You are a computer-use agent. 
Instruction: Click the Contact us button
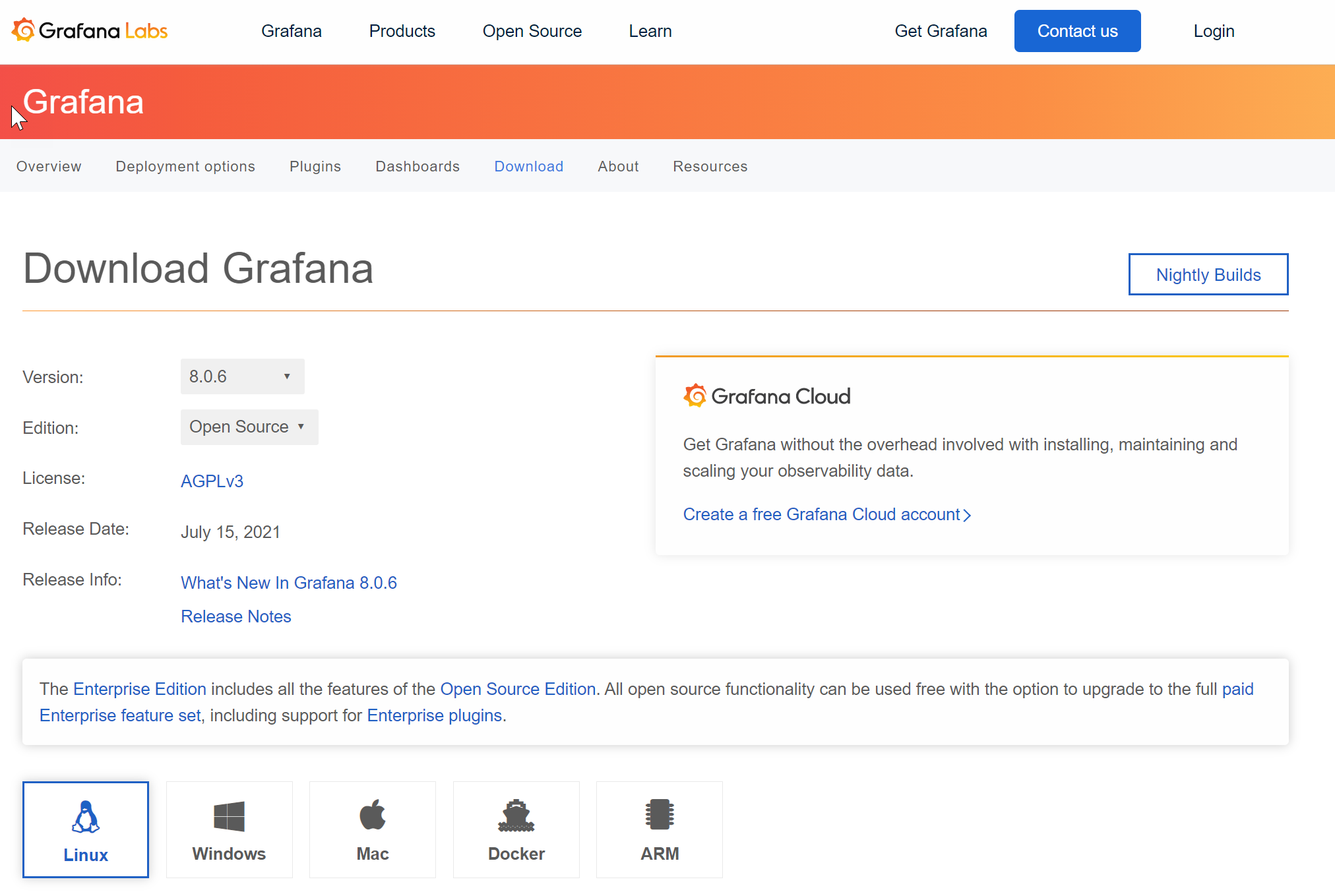tap(1078, 31)
